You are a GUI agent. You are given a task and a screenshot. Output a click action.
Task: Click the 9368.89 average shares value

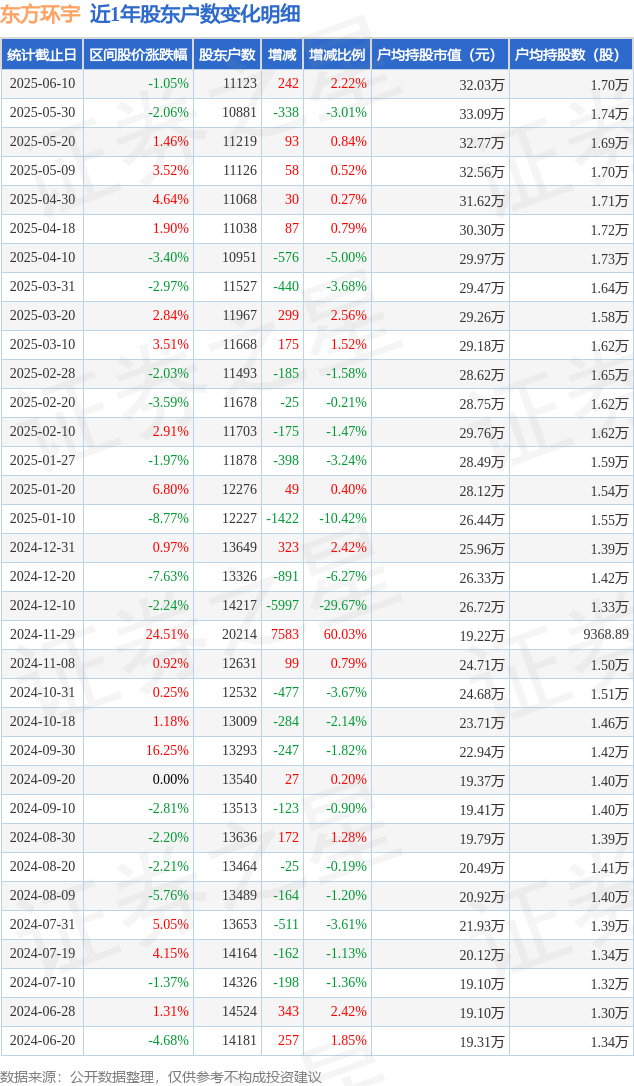[x=606, y=634]
